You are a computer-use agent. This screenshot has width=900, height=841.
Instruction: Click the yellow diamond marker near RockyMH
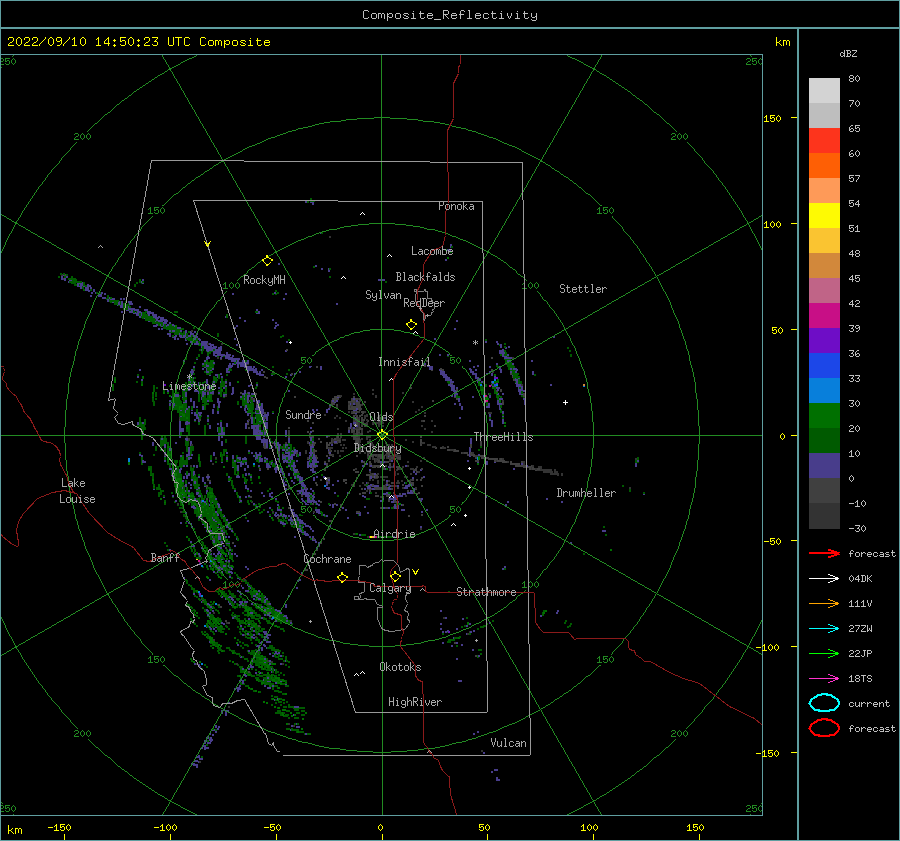[267, 261]
